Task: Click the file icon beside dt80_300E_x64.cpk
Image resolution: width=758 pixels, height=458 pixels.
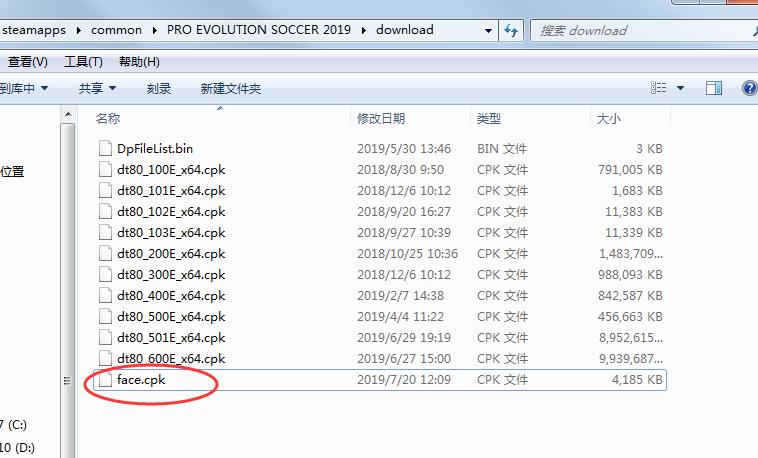Action: 105,274
